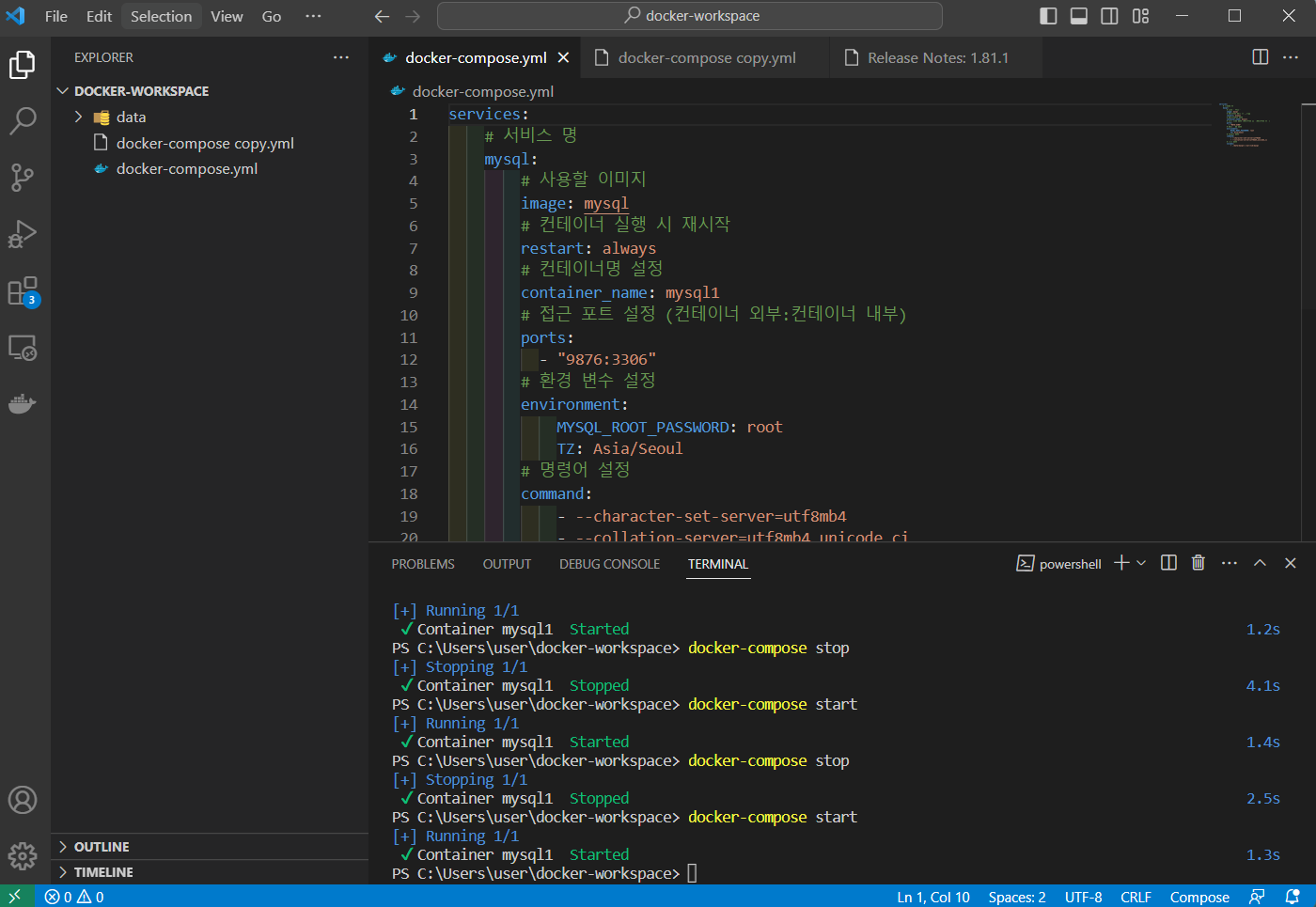Change language mode via Compose
Screen dimensions: 1316x907
[x=1199, y=897]
